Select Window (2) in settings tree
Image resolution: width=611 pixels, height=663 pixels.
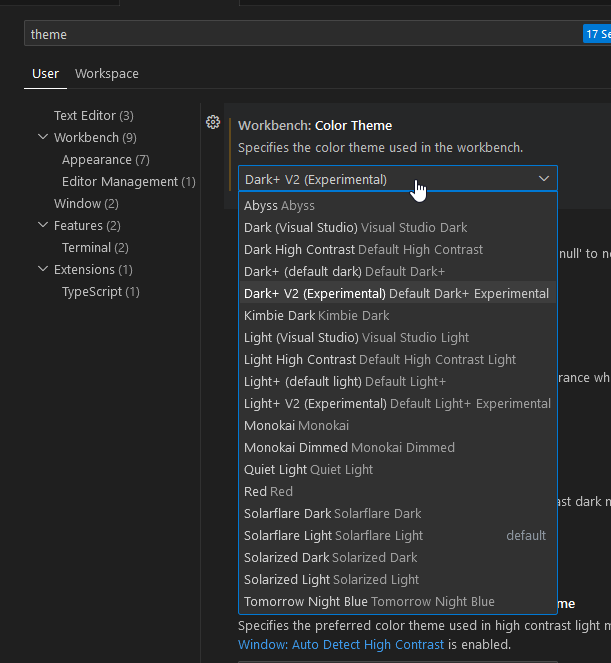[x=86, y=203]
